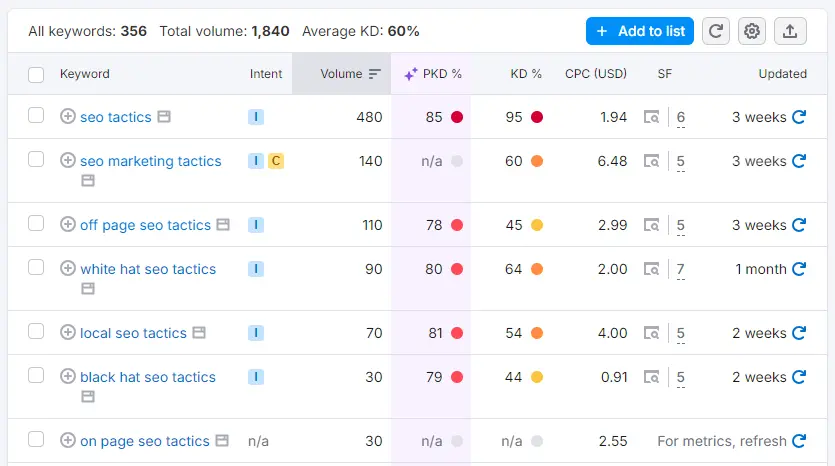This screenshot has height=466, width=835.
Task: Open SERP features icon for local seo tactics
Action: (x=651, y=333)
